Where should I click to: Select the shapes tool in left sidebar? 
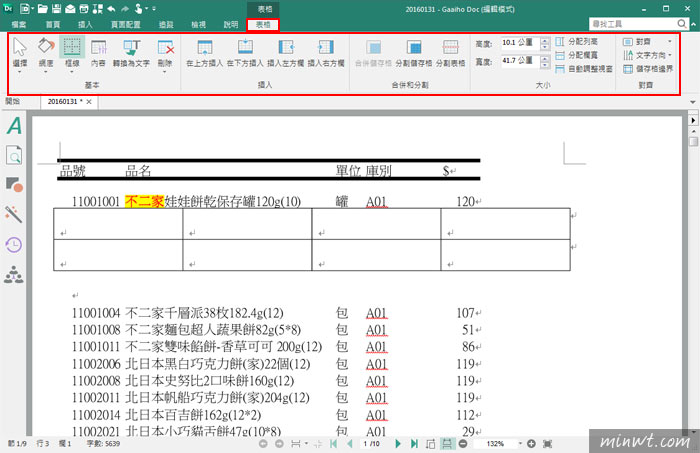[14, 185]
